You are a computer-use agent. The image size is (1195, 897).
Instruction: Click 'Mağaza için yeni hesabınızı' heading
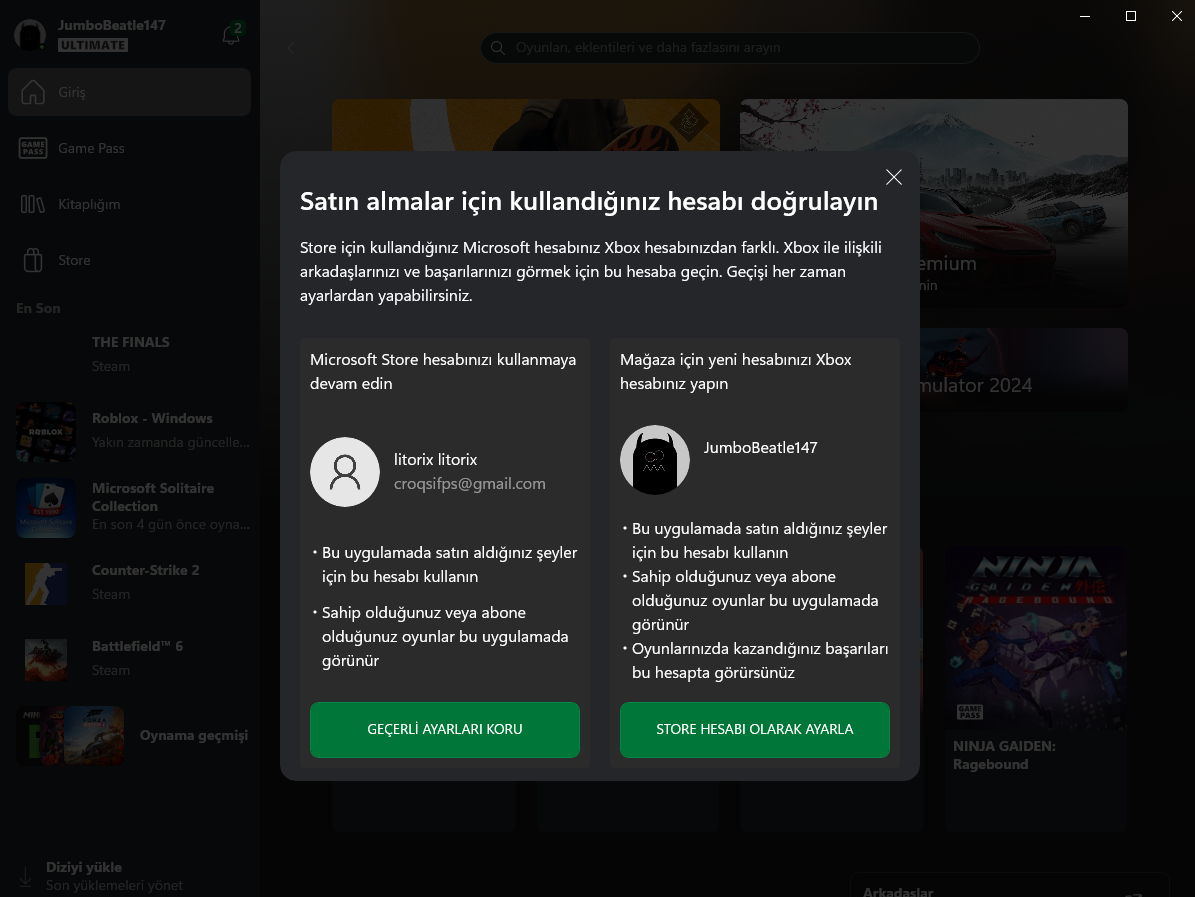click(735, 372)
